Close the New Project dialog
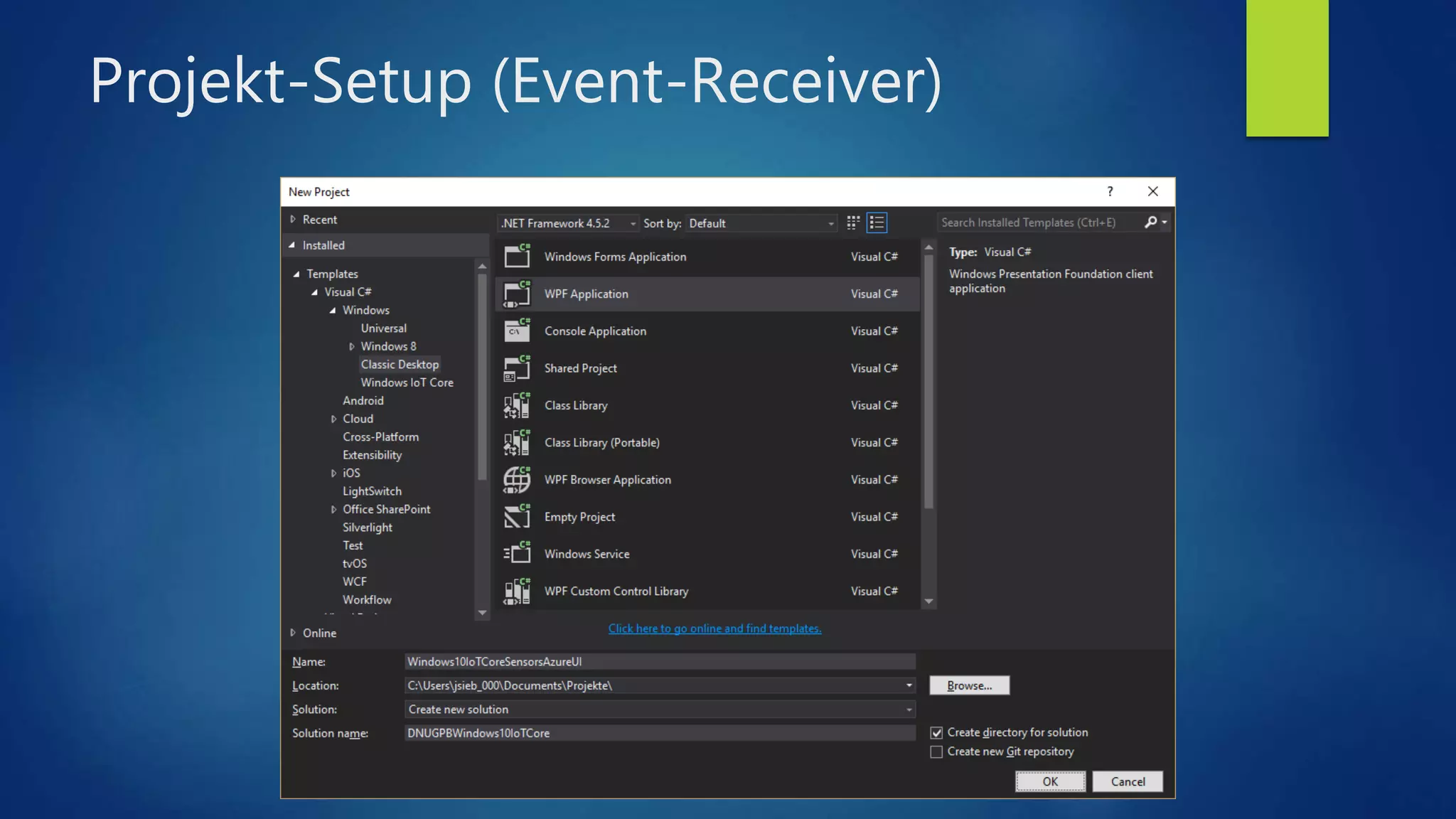1456x819 pixels. [x=1152, y=191]
